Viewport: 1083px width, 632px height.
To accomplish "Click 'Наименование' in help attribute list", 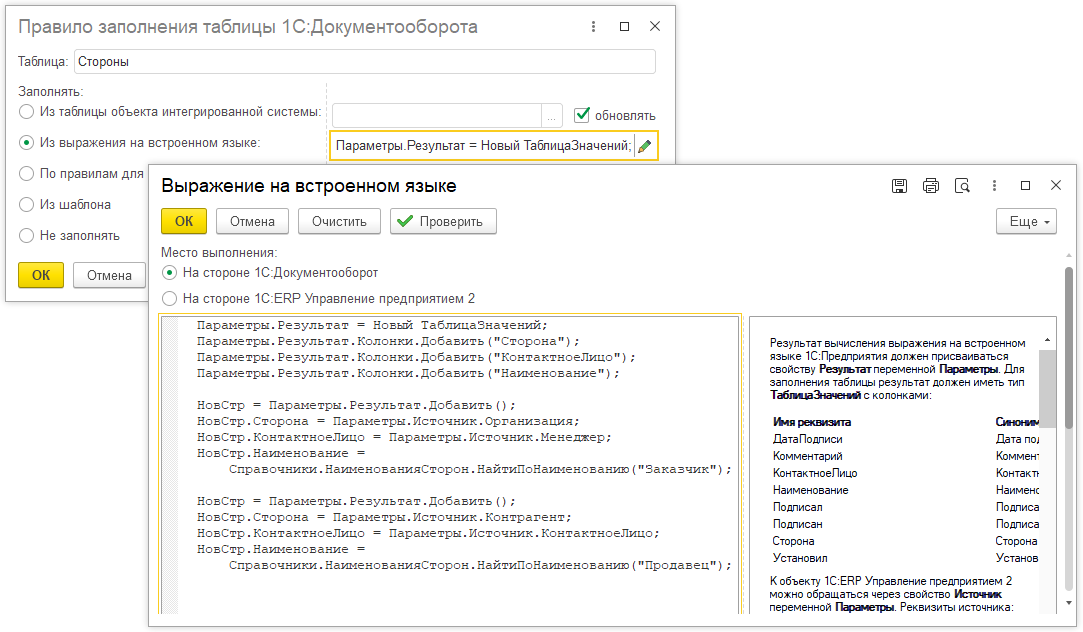I will coord(810,490).
